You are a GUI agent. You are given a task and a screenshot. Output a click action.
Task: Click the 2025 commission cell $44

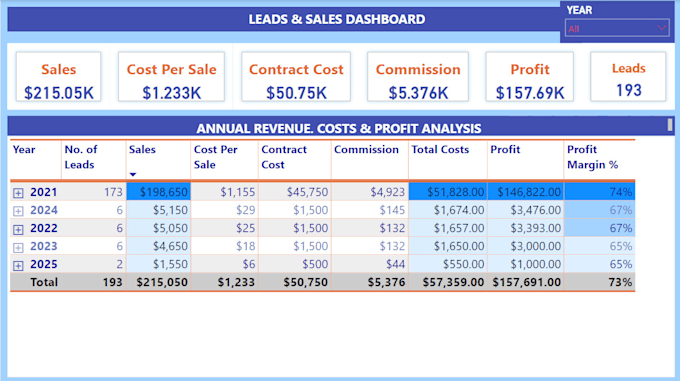[370, 264]
